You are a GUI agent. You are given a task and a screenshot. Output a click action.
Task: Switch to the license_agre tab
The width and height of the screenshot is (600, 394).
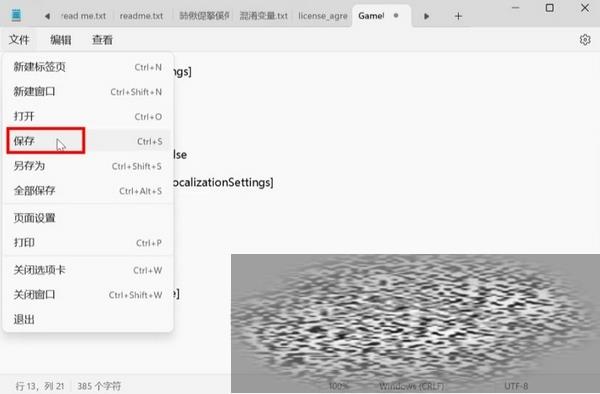(323, 16)
